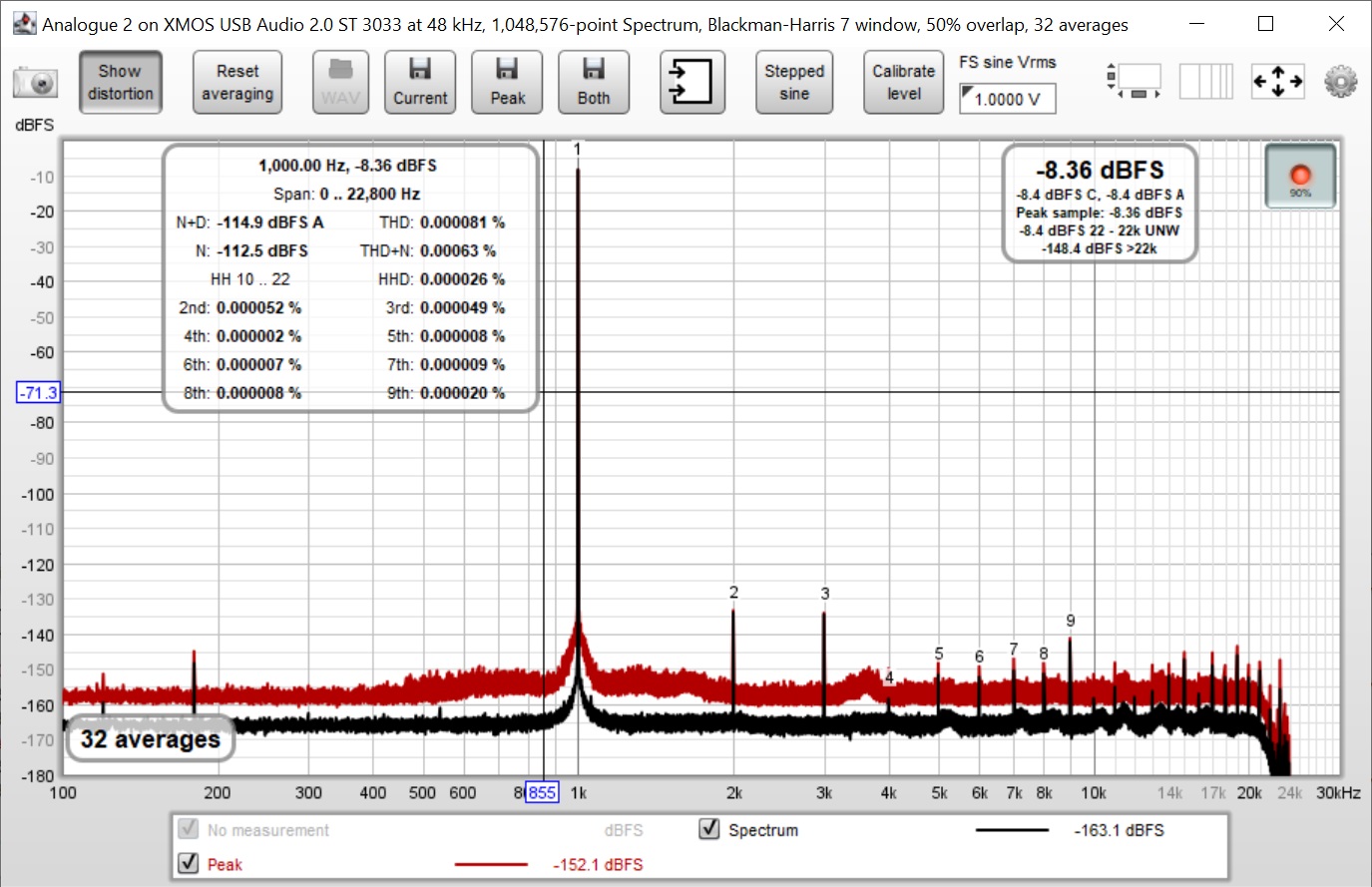The image size is (1372, 887).
Task: Click the Calibrate level button
Action: point(904,83)
